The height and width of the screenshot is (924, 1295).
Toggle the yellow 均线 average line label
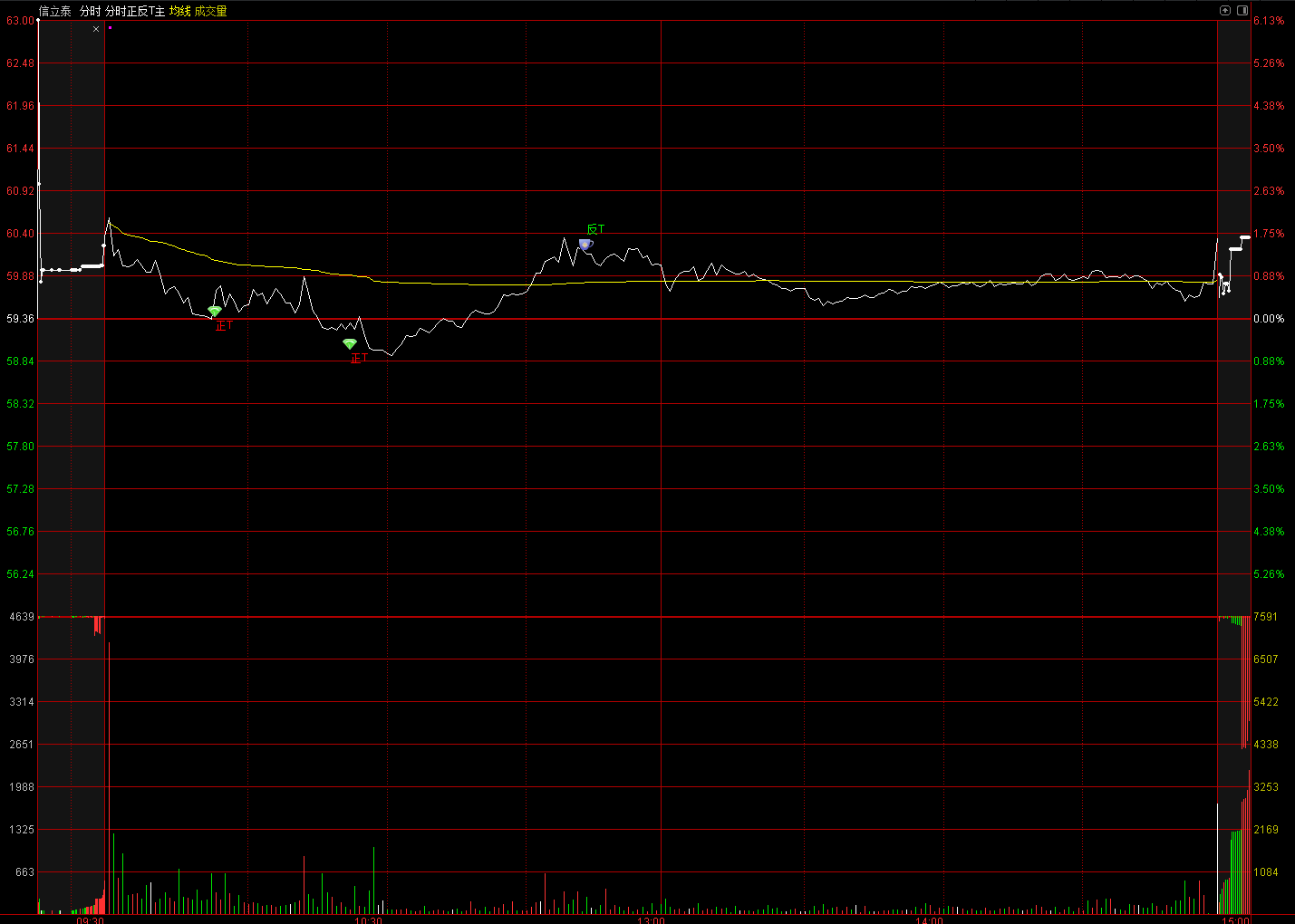[x=180, y=11]
